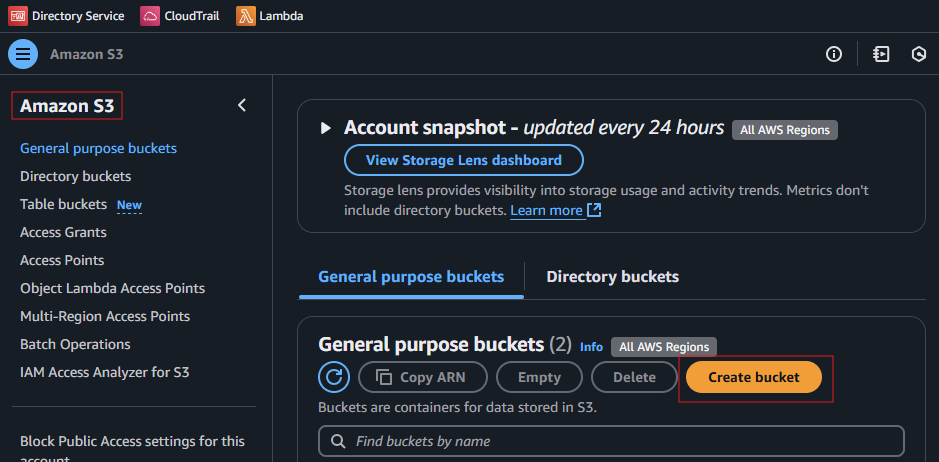Image resolution: width=939 pixels, height=462 pixels.
Task: Click the Create bucket button
Action: [754, 377]
